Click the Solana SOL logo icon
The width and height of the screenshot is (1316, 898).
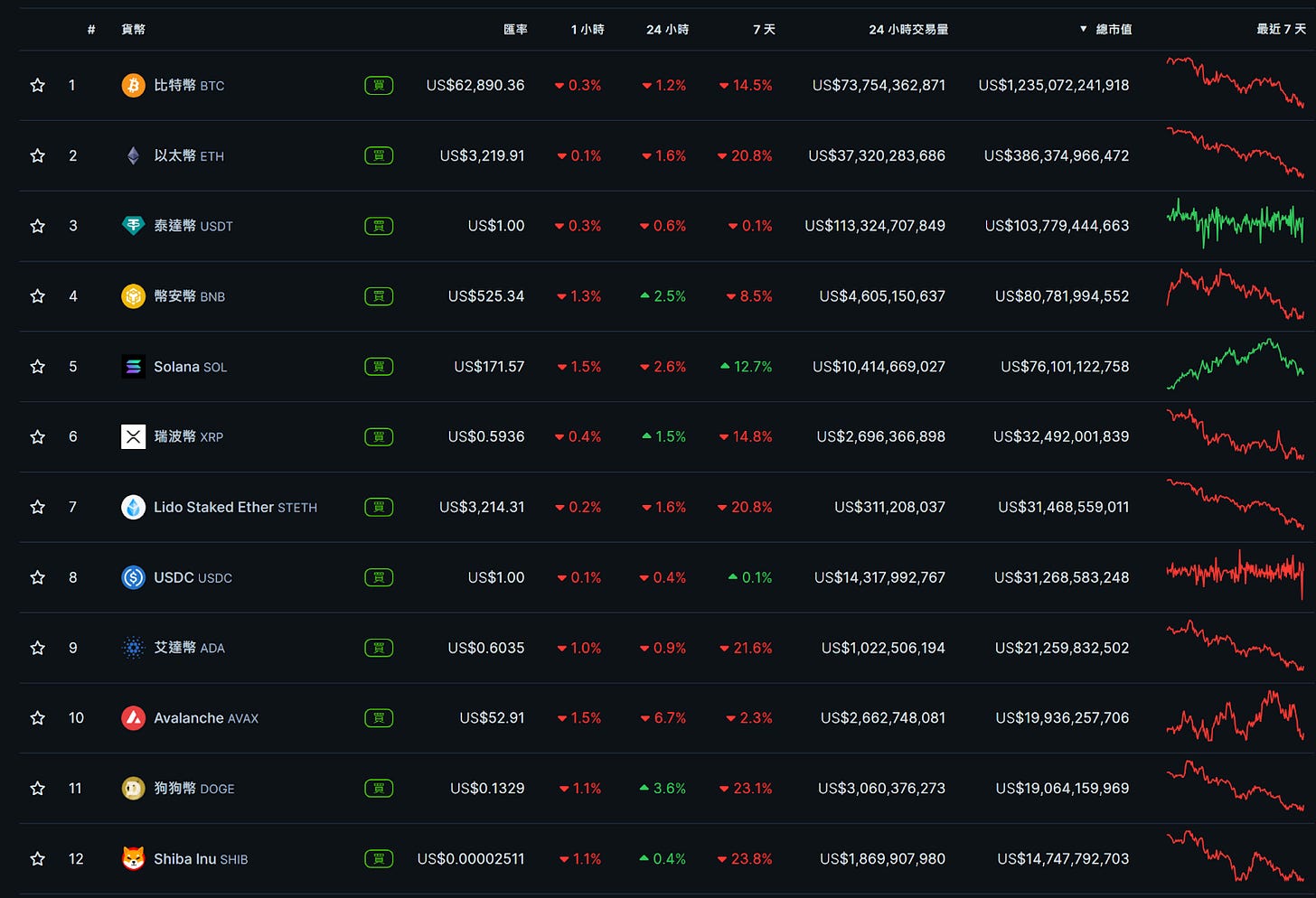(x=133, y=367)
